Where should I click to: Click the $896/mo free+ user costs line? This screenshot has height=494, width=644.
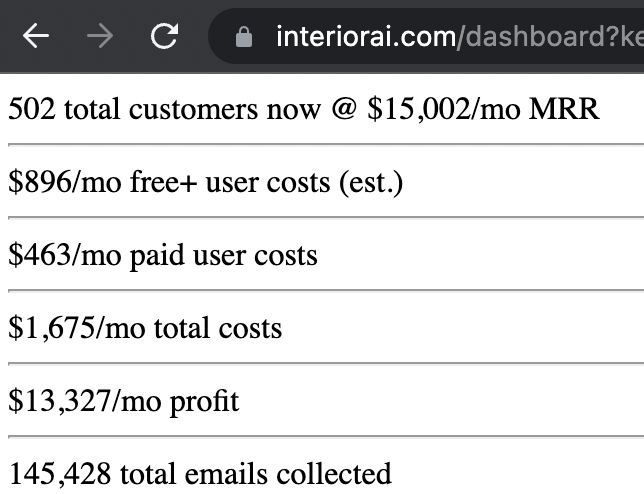point(205,182)
